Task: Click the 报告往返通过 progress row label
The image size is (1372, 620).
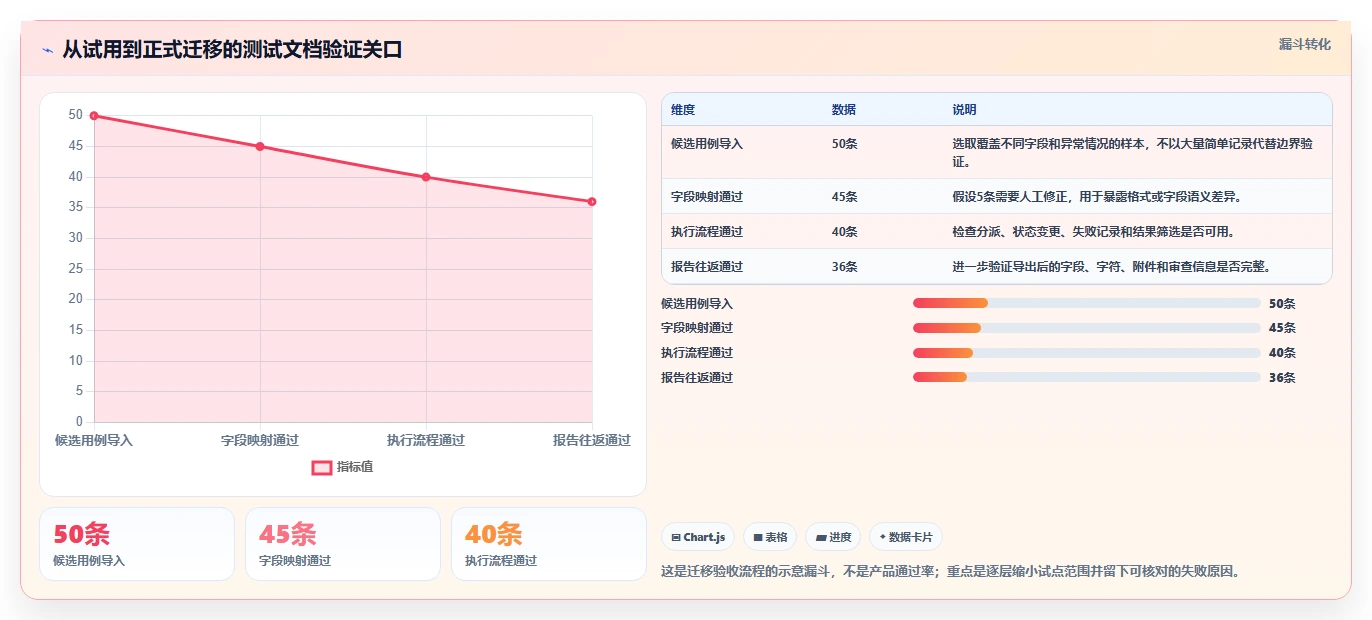Action: (x=697, y=378)
